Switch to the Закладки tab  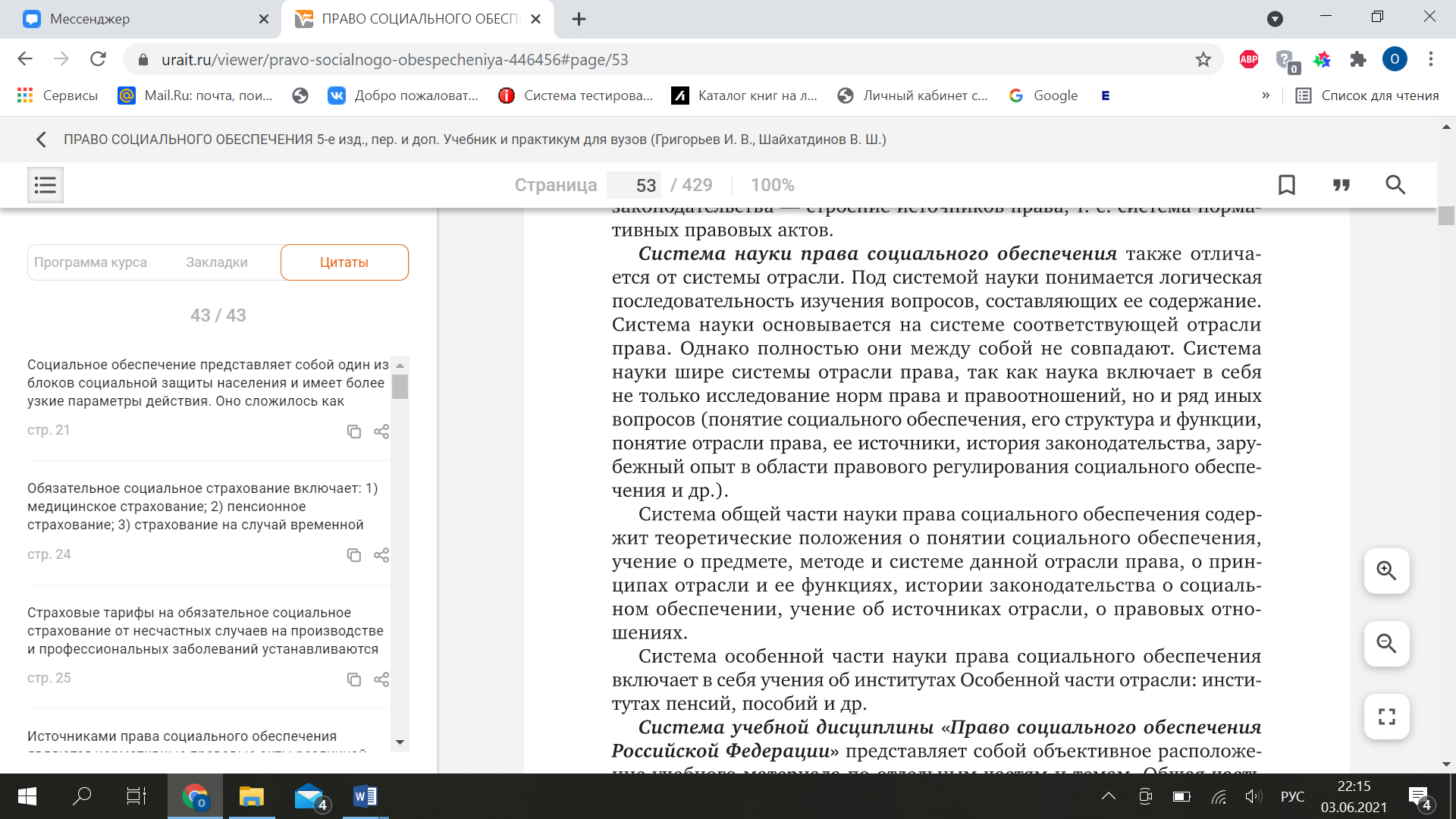pyautogui.click(x=217, y=262)
